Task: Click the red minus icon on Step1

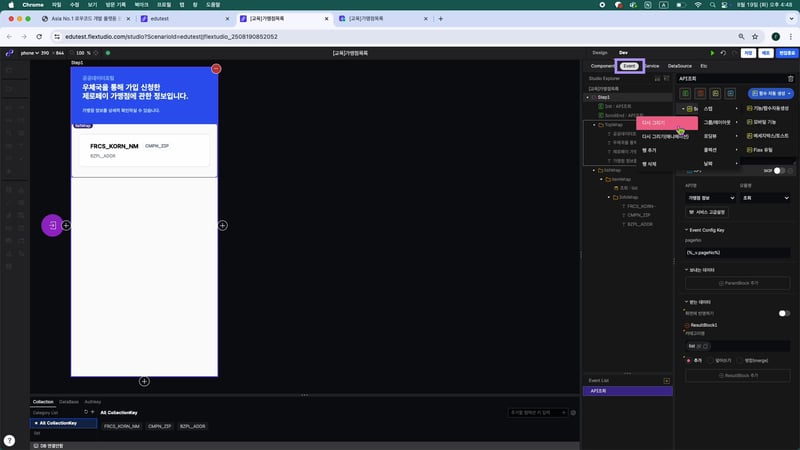Action: [x=216, y=69]
